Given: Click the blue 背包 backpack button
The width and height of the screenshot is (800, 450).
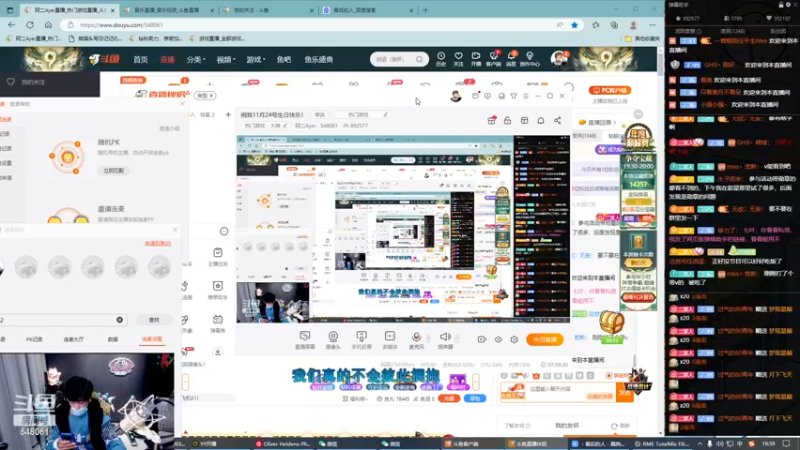Looking at the screenshot, I should (474, 398).
